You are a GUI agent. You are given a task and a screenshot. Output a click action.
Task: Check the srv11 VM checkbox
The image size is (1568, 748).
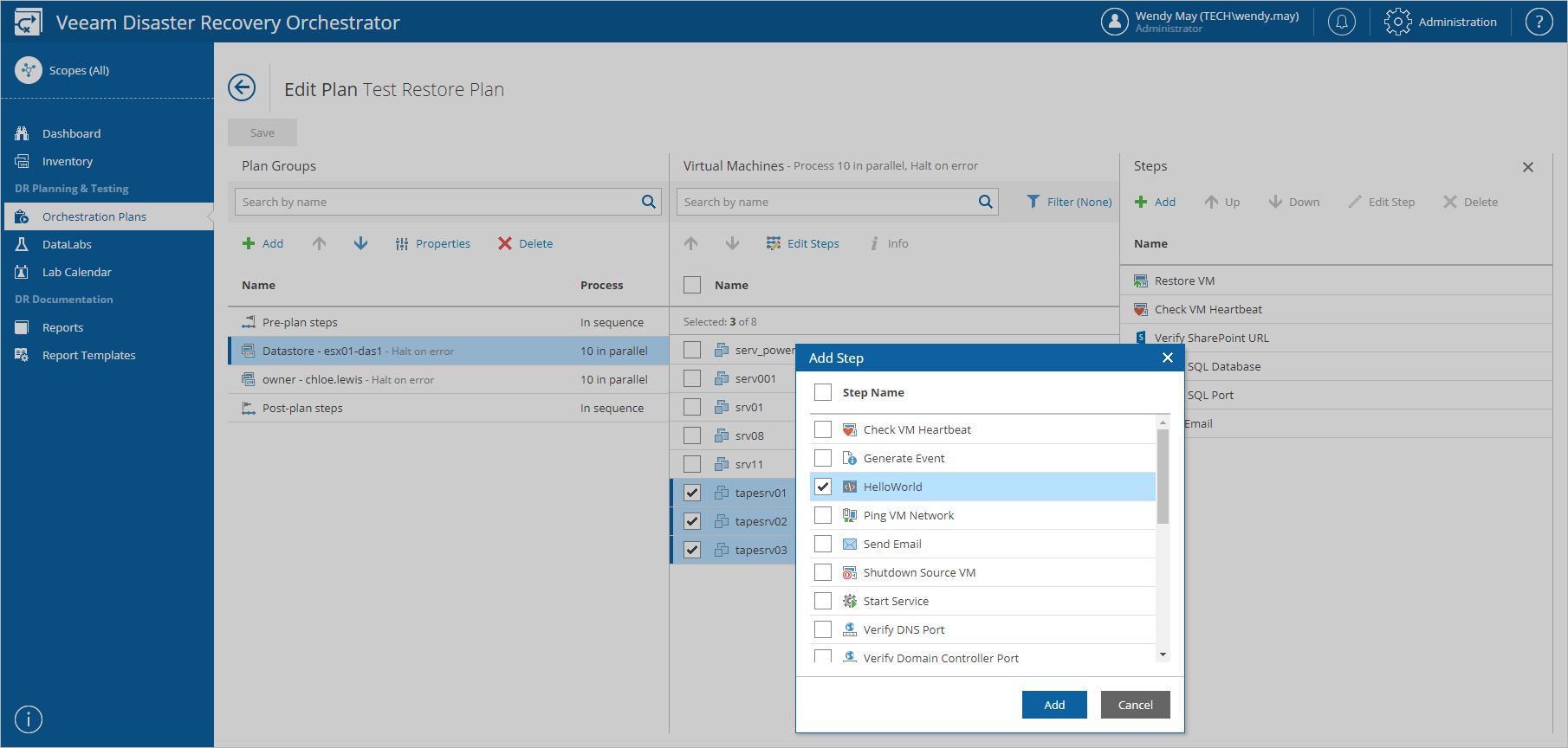[692, 464]
